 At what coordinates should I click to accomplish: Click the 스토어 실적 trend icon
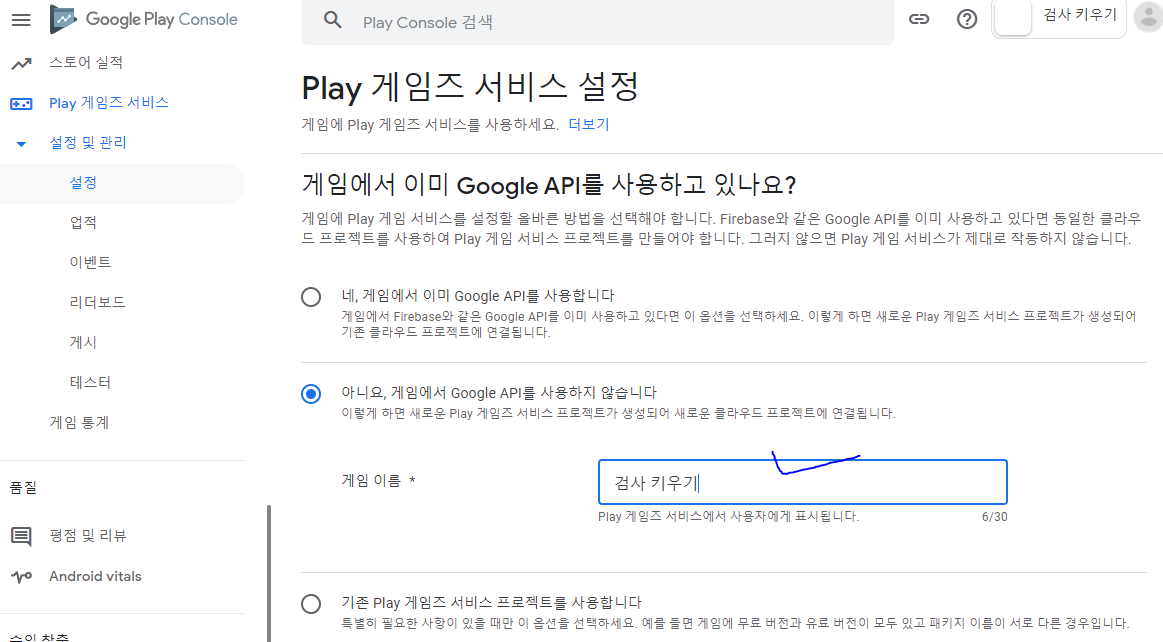(22, 64)
